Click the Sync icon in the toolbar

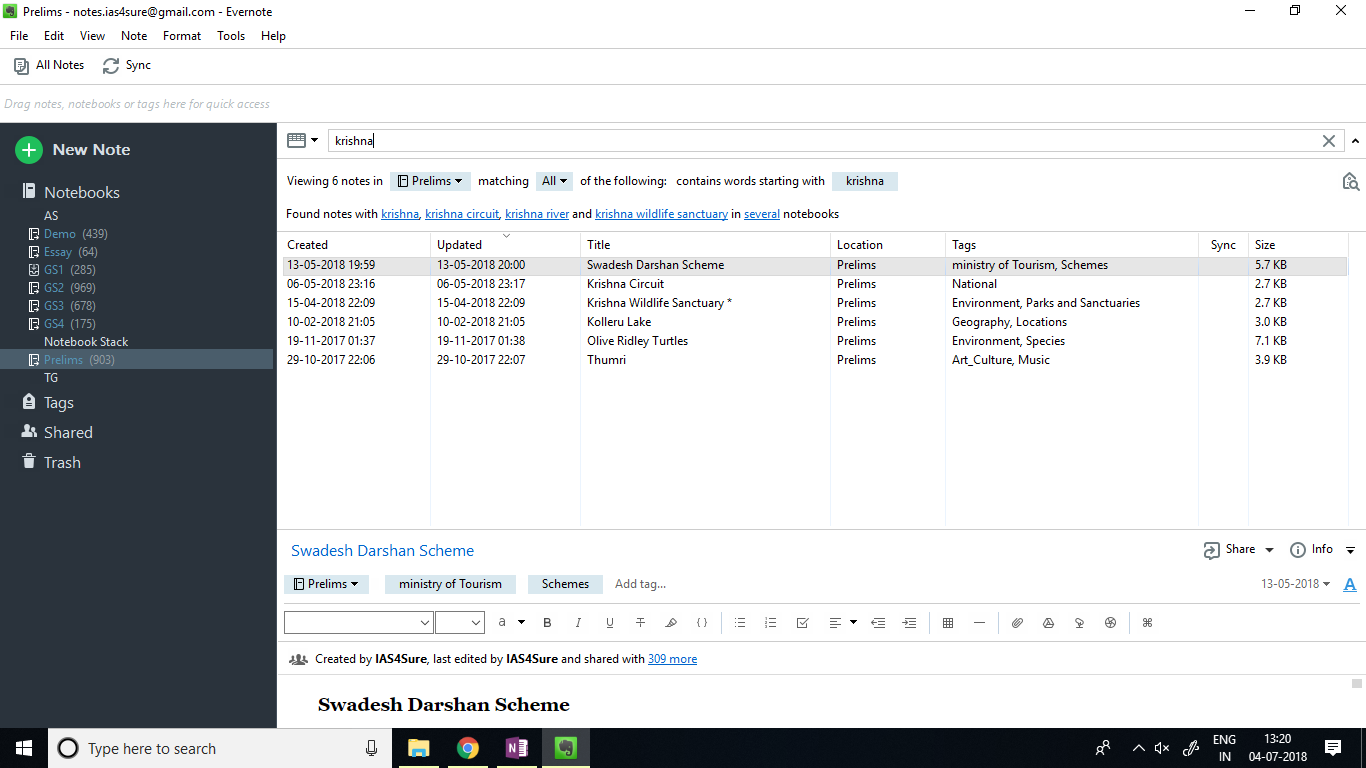(x=127, y=65)
